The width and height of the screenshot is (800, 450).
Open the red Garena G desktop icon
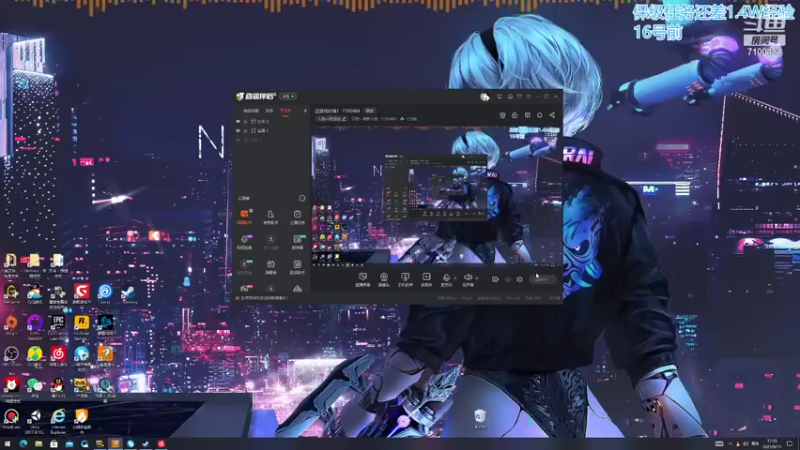pos(81,291)
